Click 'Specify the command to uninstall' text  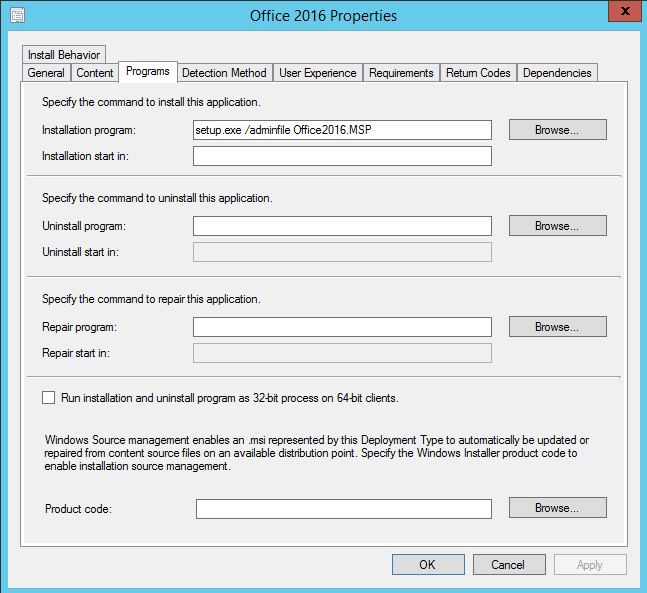coord(157,198)
